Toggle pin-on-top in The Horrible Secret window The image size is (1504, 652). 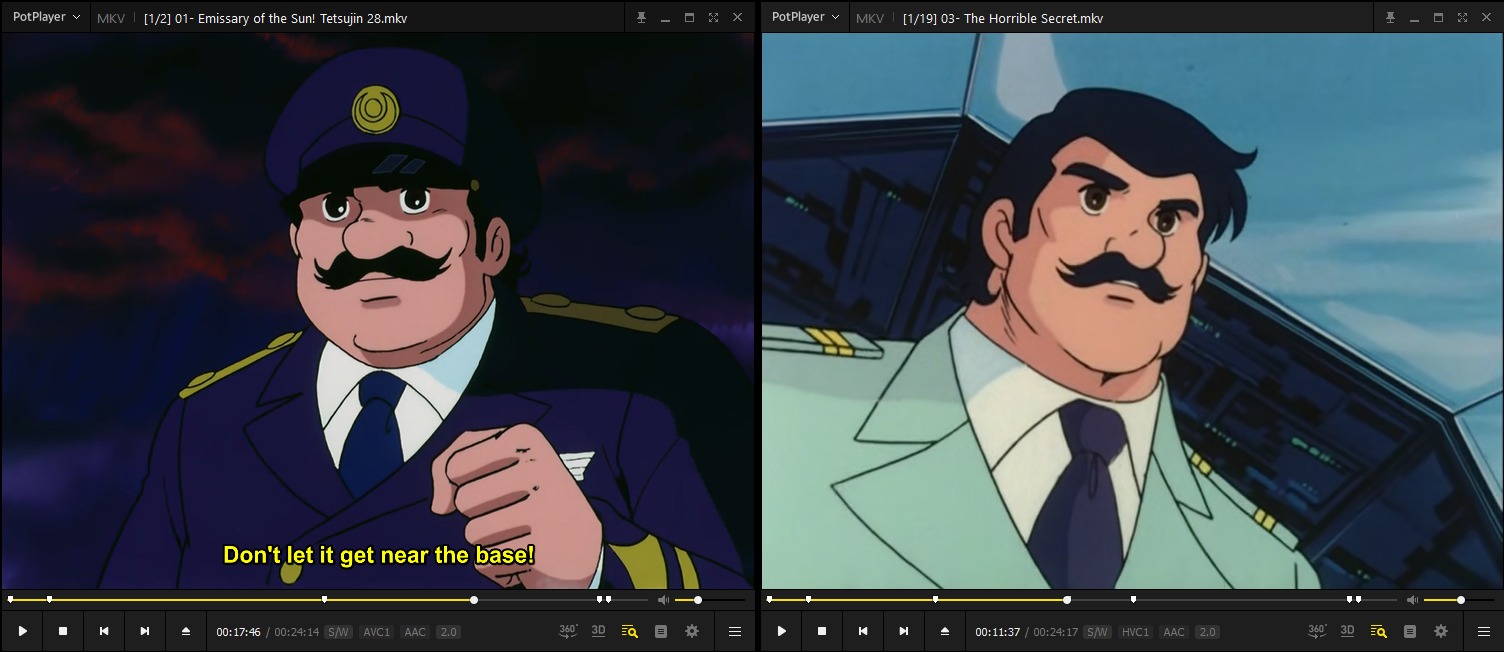click(x=1390, y=18)
